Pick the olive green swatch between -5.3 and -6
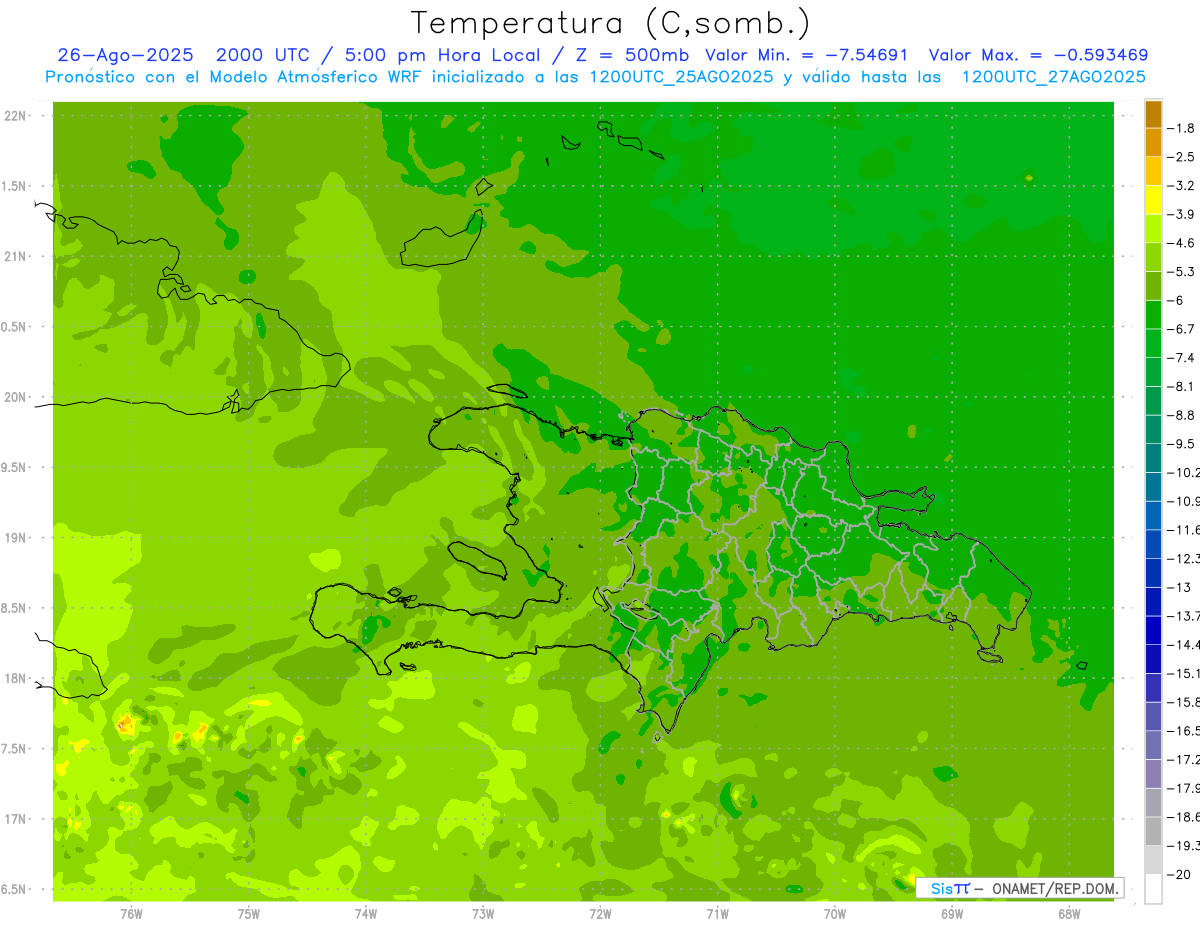The image size is (1200, 927). point(1153,286)
